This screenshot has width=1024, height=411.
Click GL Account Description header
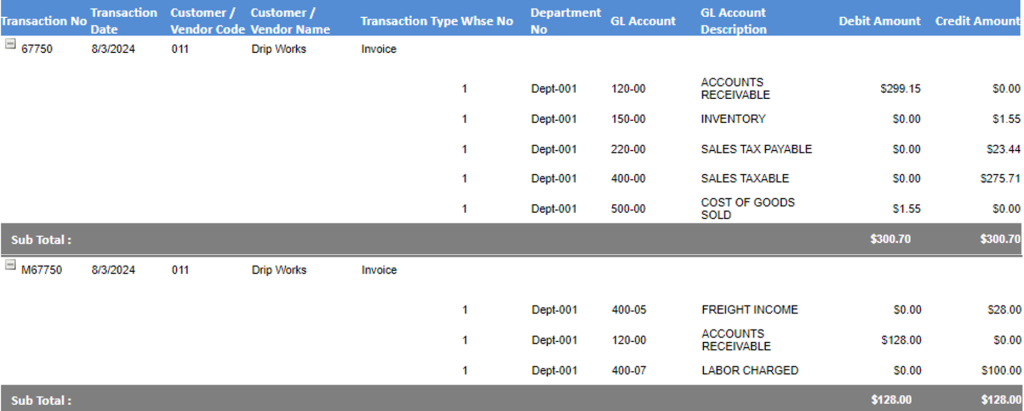tap(733, 21)
